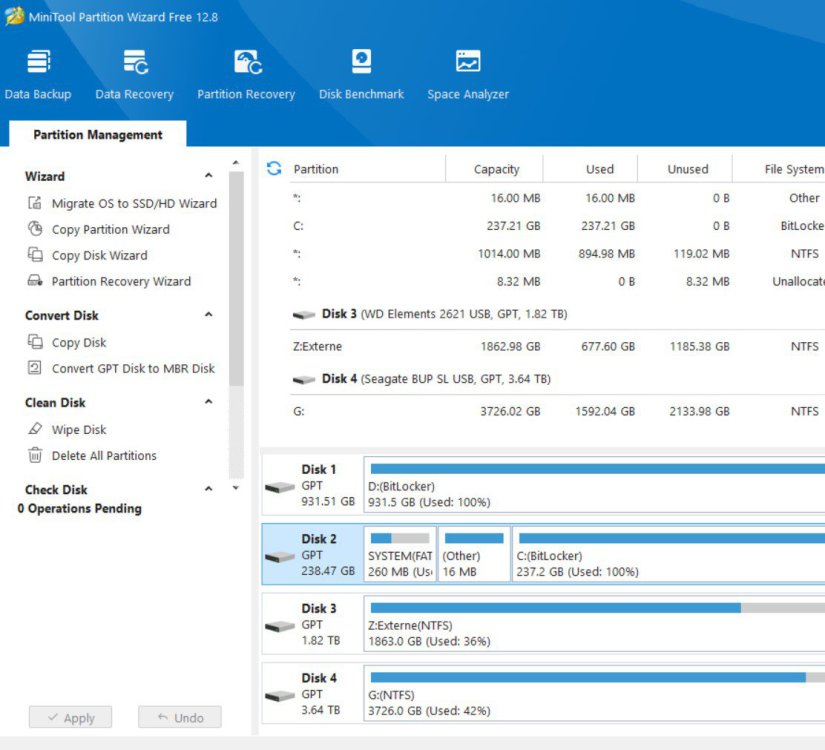Open the Space Analyzer
This screenshot has width=825, height=750.
click(x=468, y=75)
